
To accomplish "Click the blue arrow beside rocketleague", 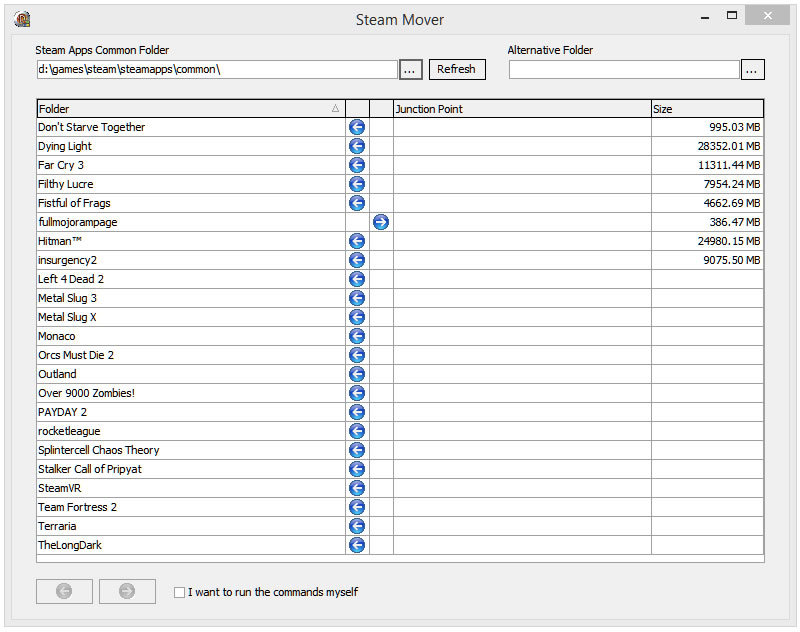I will pos(357,431).
